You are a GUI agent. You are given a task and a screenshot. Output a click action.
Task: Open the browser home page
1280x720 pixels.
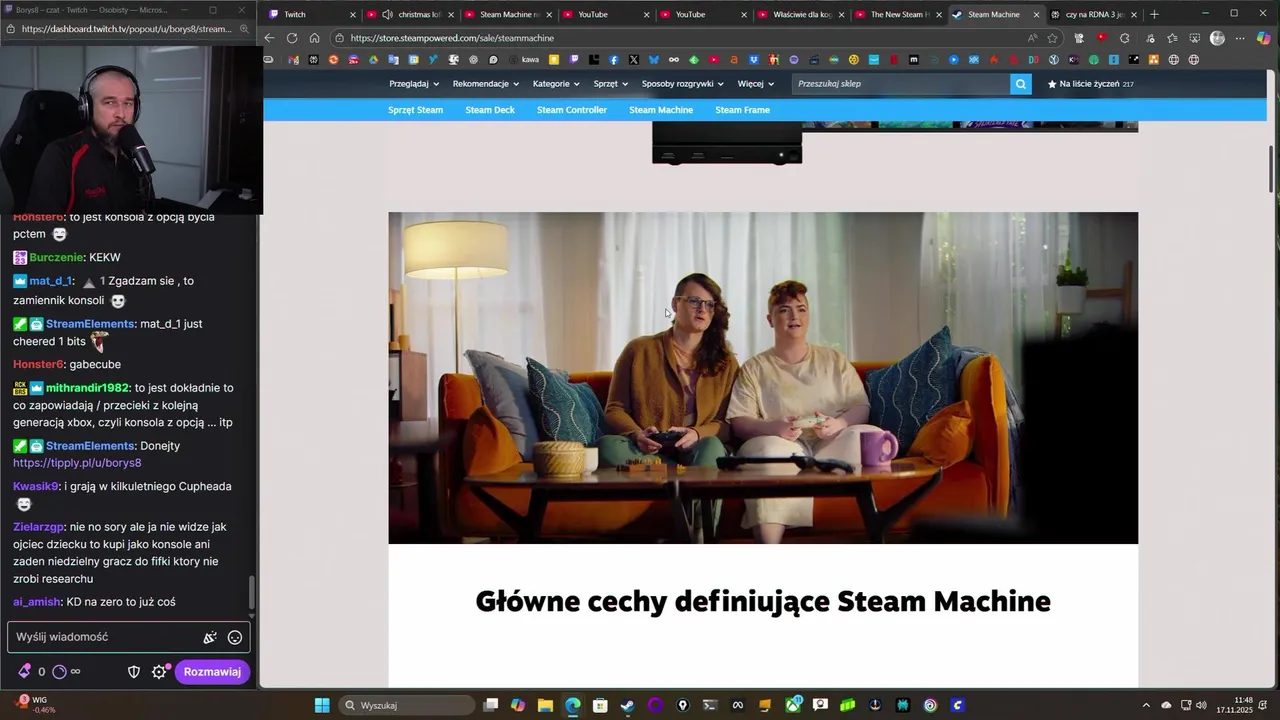point(314,38)
